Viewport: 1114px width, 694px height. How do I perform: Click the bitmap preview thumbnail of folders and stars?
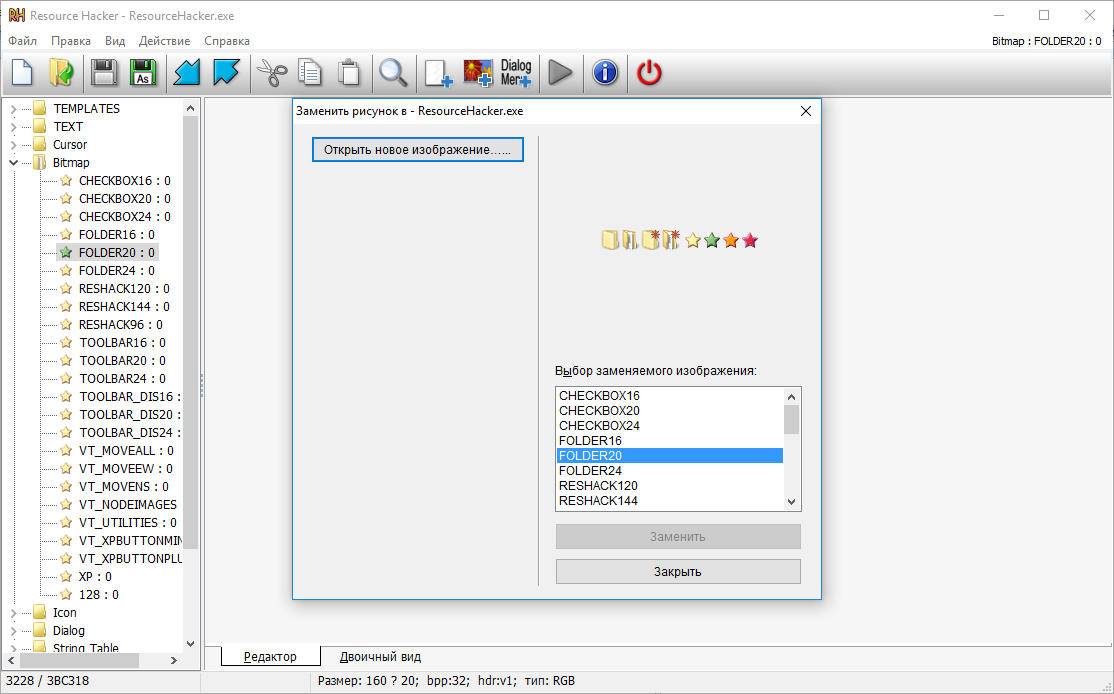(x=680, y=240)
